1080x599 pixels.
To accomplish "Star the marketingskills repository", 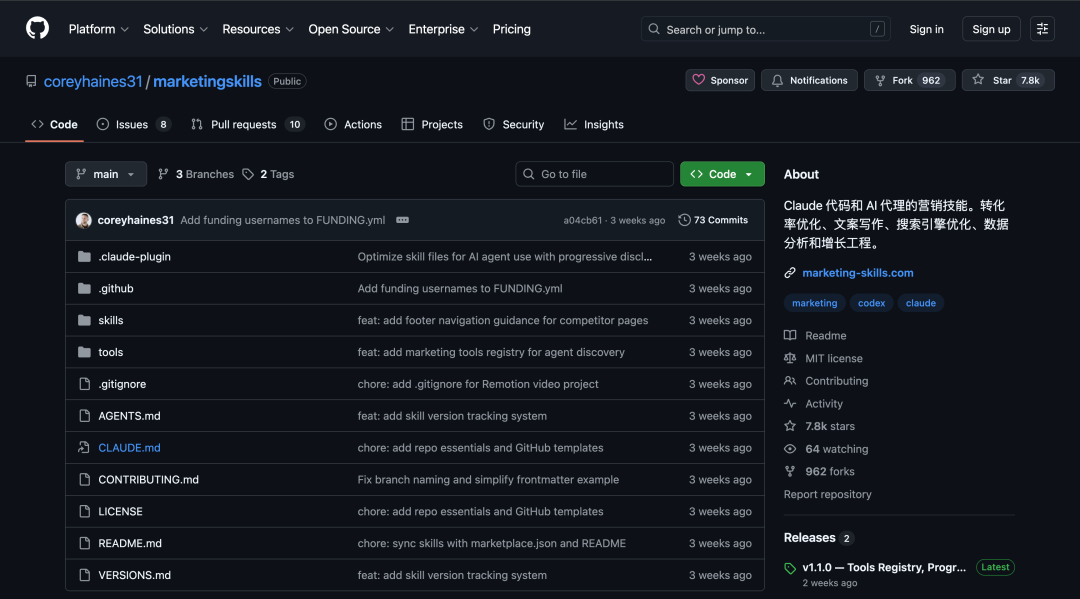I will click(1008, 80).
